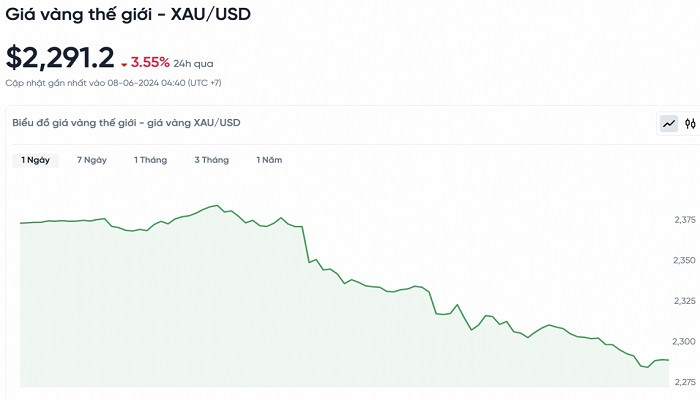Click the last update timestamp text
This screenshot has width=700, height=400.
click(113, 82)
